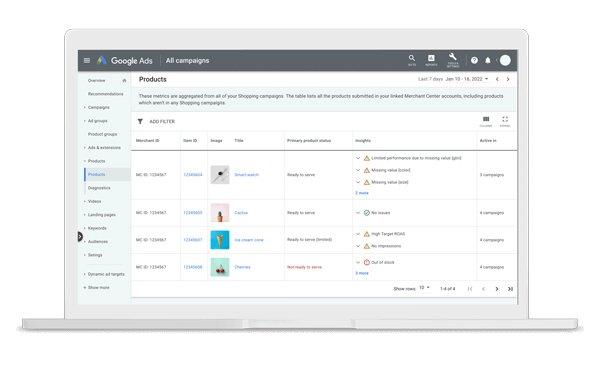Click the account avatar circle in header
The width and height of the screenshot is (600, 375).
505,60
